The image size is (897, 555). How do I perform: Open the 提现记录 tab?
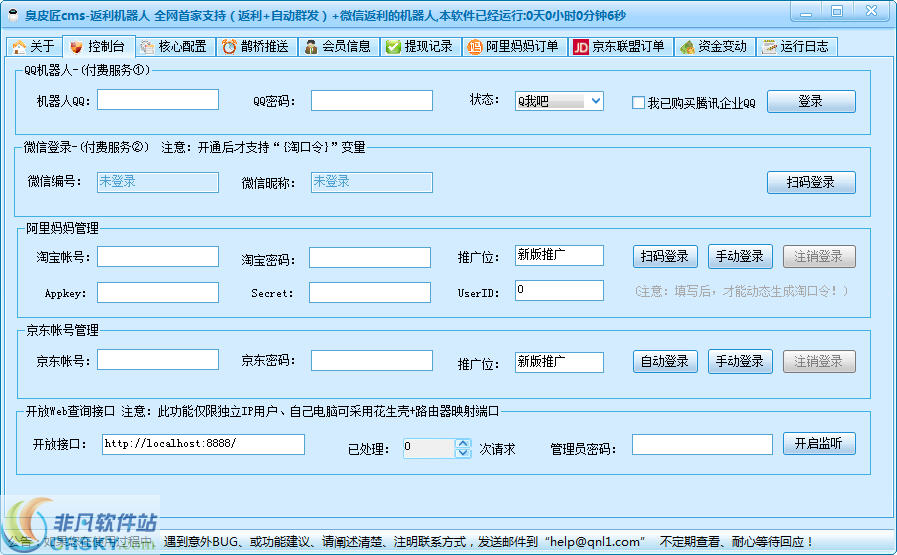point(420,46)
